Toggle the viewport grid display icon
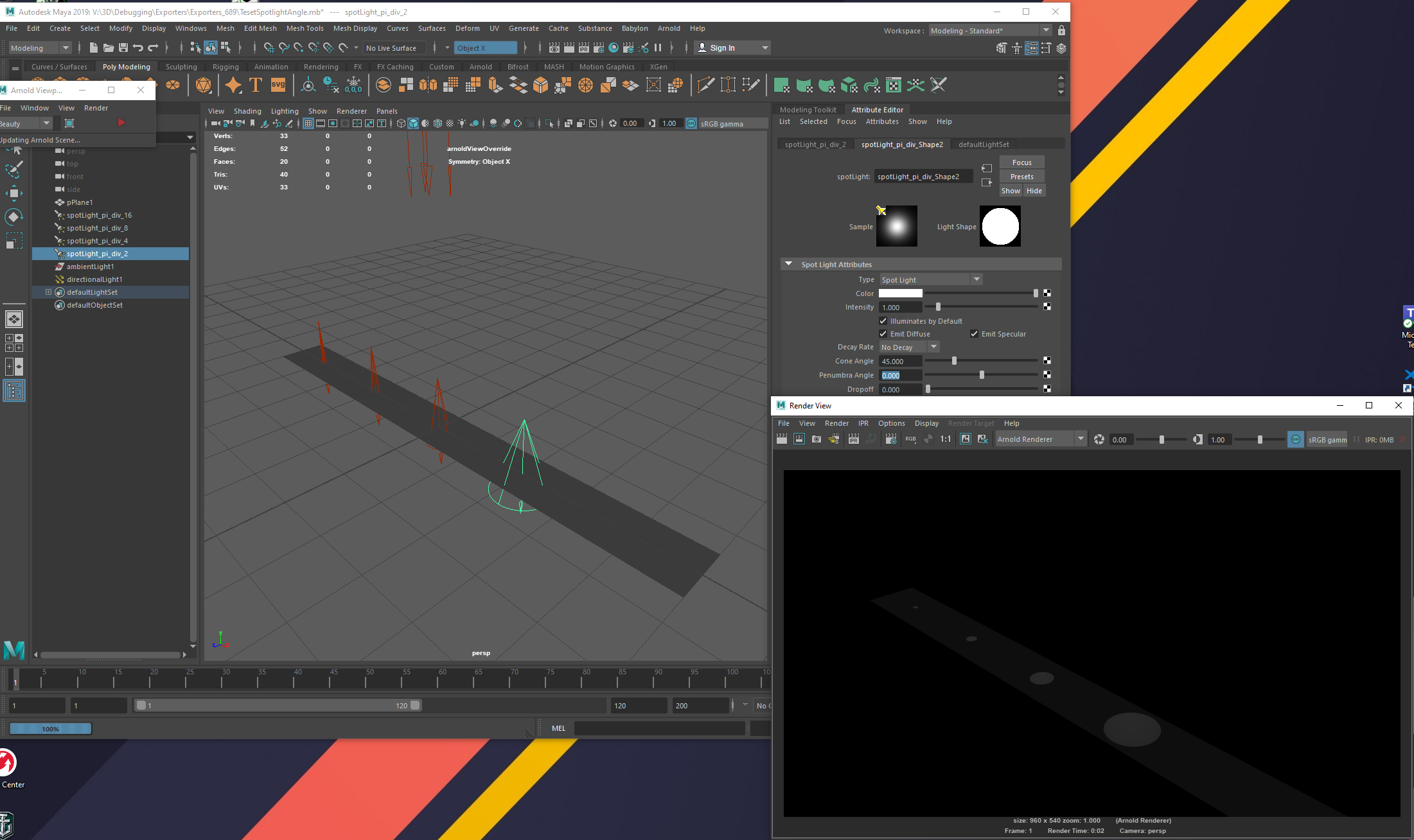This screenshot has height=840, width=1414. tap(308, 123)
